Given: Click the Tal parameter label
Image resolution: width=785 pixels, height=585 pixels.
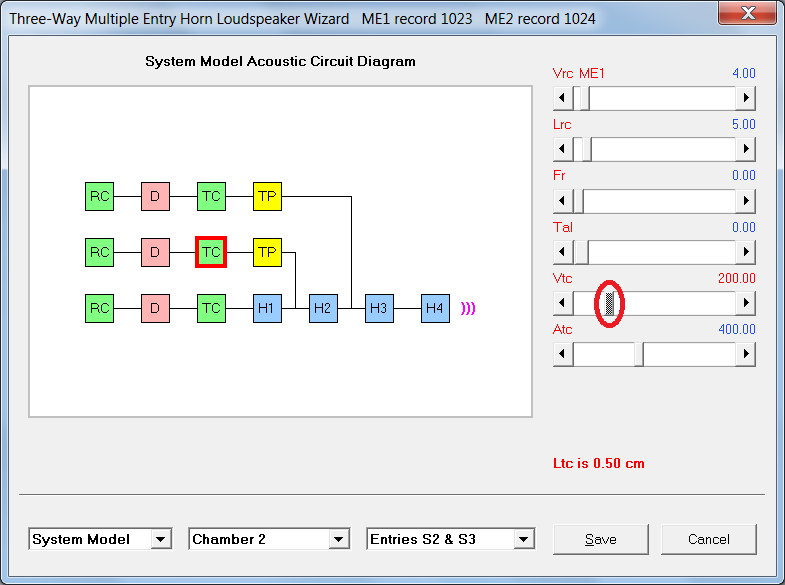Looking at the screenshot, I should pos(563,227).
